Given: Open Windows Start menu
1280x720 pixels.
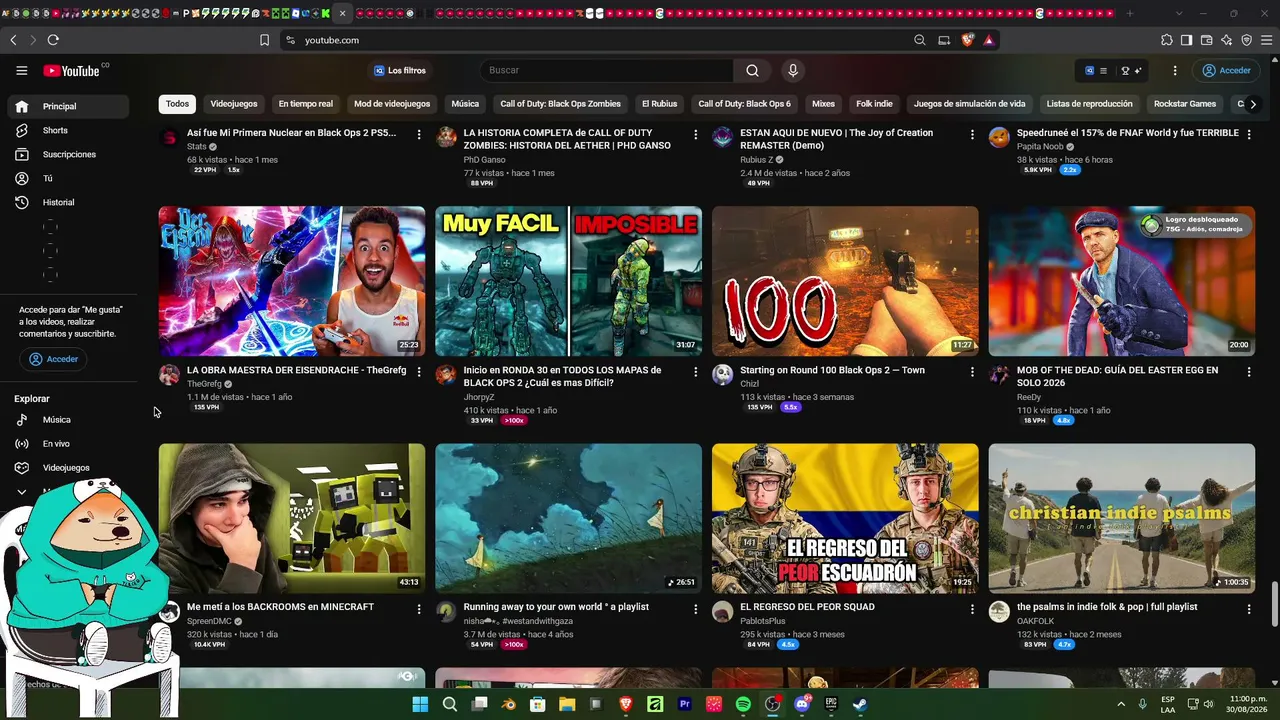Looking at the screenshot, I should tap(420, 704).
